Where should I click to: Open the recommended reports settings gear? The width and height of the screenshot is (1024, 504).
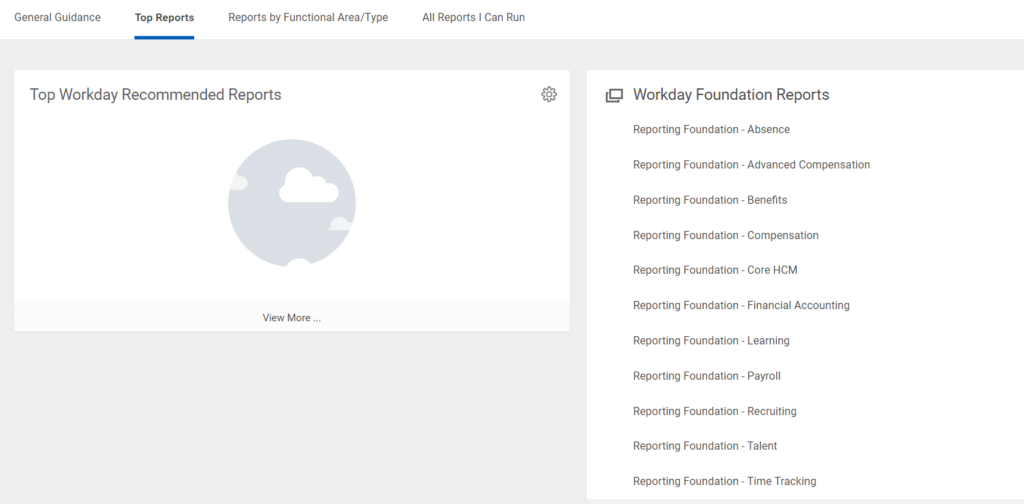click(x=549, y=95)
